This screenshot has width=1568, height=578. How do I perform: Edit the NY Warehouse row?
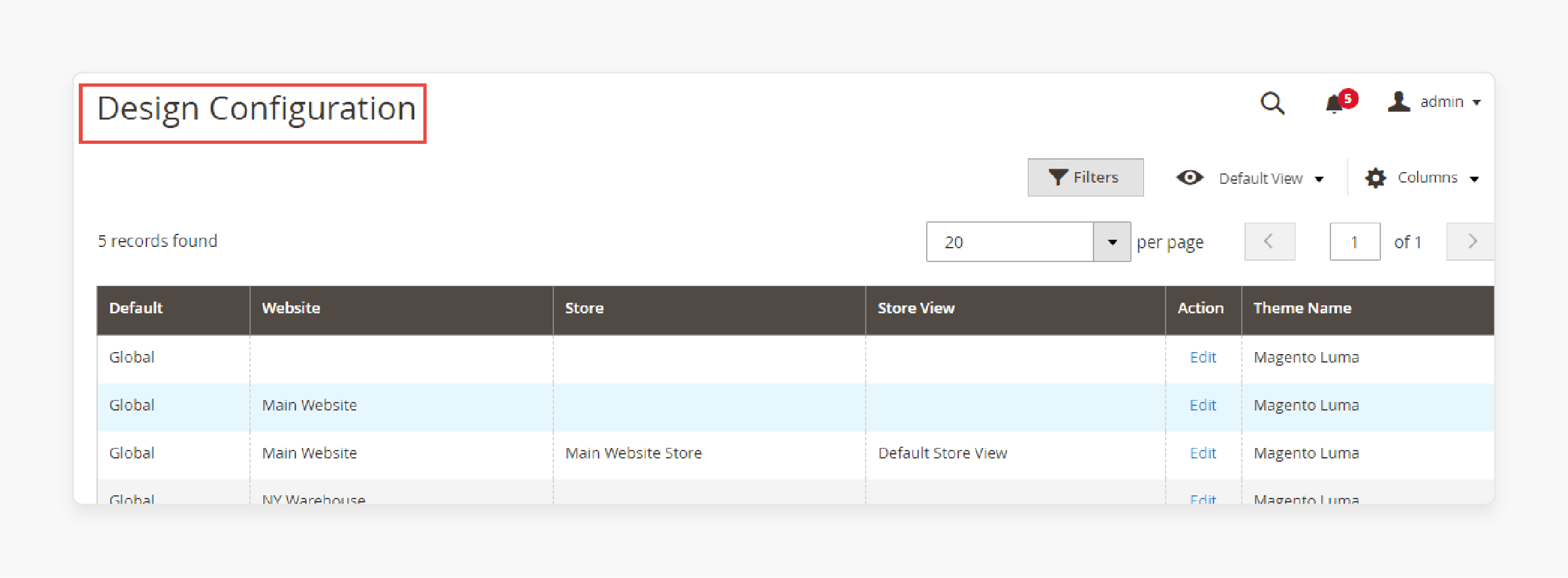point(1202,499)
